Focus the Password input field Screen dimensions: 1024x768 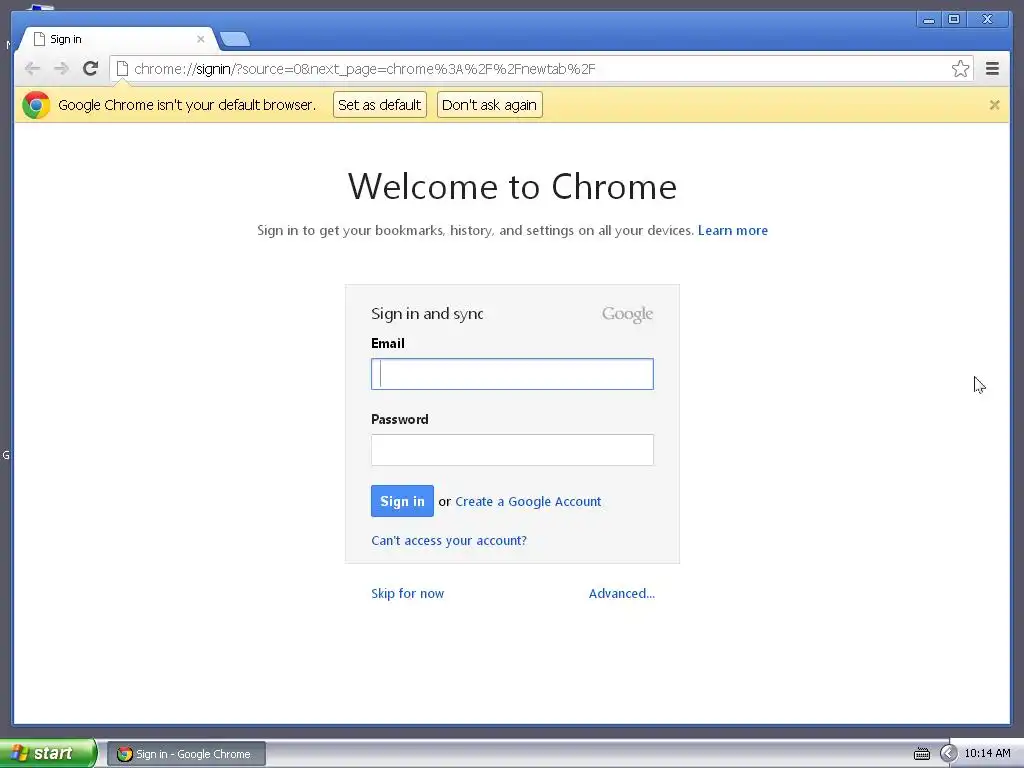tap(512, 450)
